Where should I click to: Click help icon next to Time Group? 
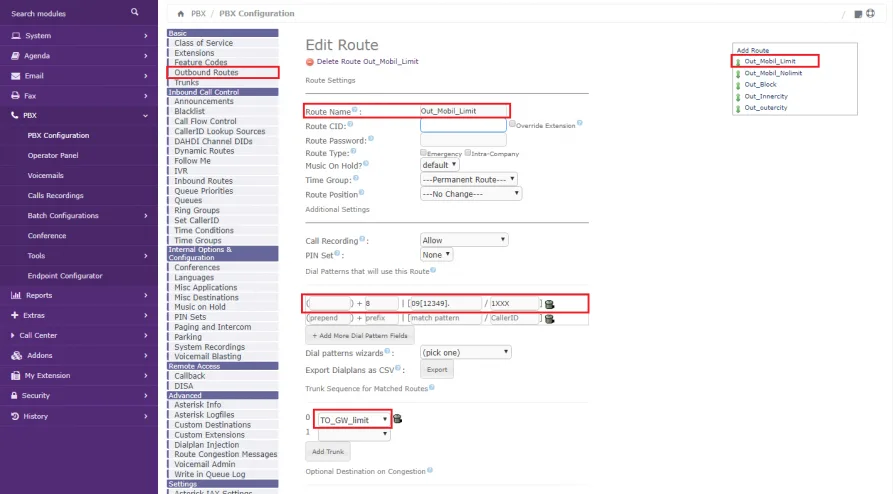(x=356, y=178)
